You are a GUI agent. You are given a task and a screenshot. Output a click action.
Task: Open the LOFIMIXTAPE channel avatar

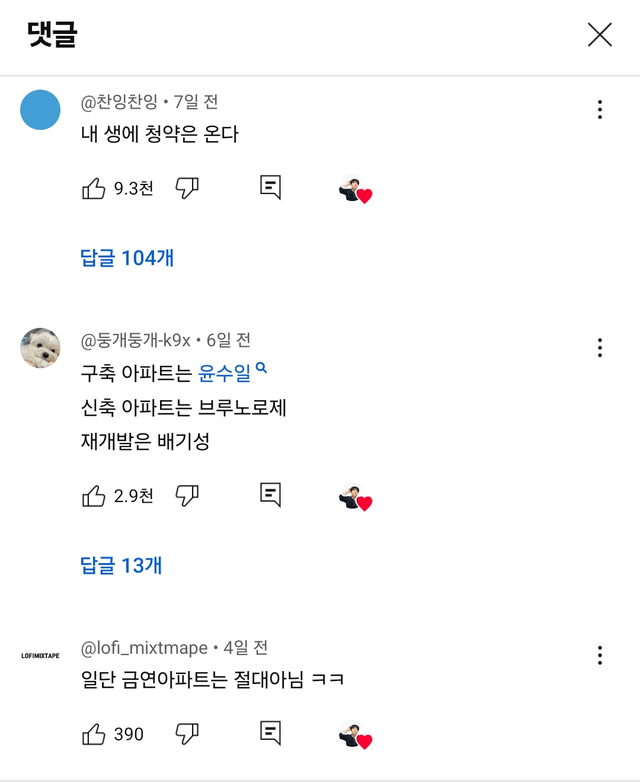coord(41,656)
